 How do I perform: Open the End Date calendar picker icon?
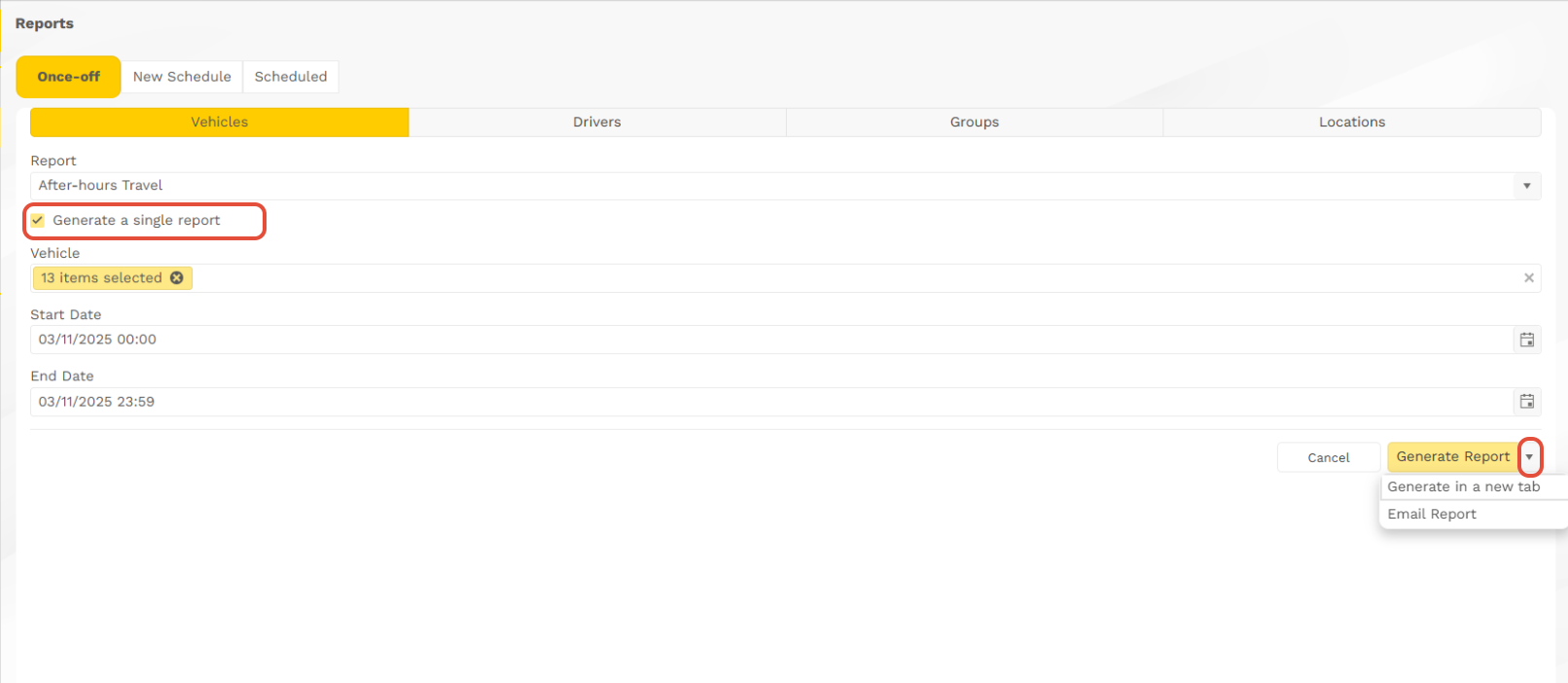pyautogui.click(x=1527, y=401)
